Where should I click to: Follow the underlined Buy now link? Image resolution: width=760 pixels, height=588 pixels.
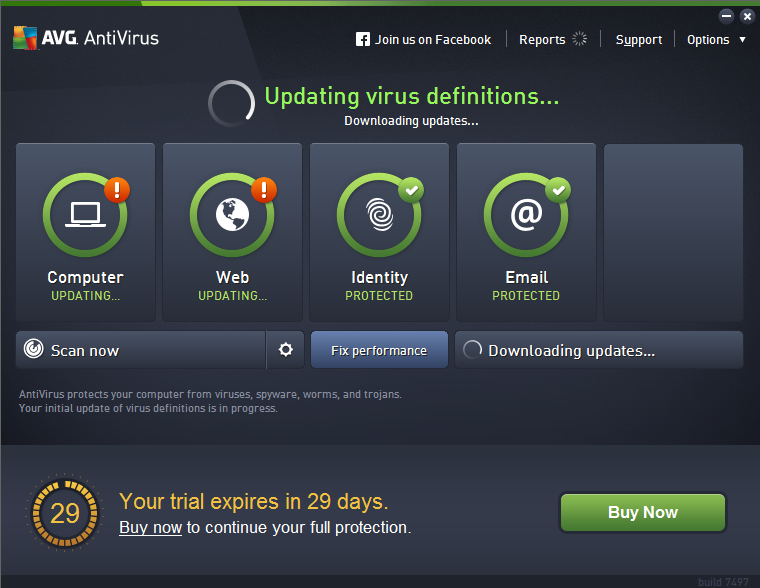tap(150, 527)
